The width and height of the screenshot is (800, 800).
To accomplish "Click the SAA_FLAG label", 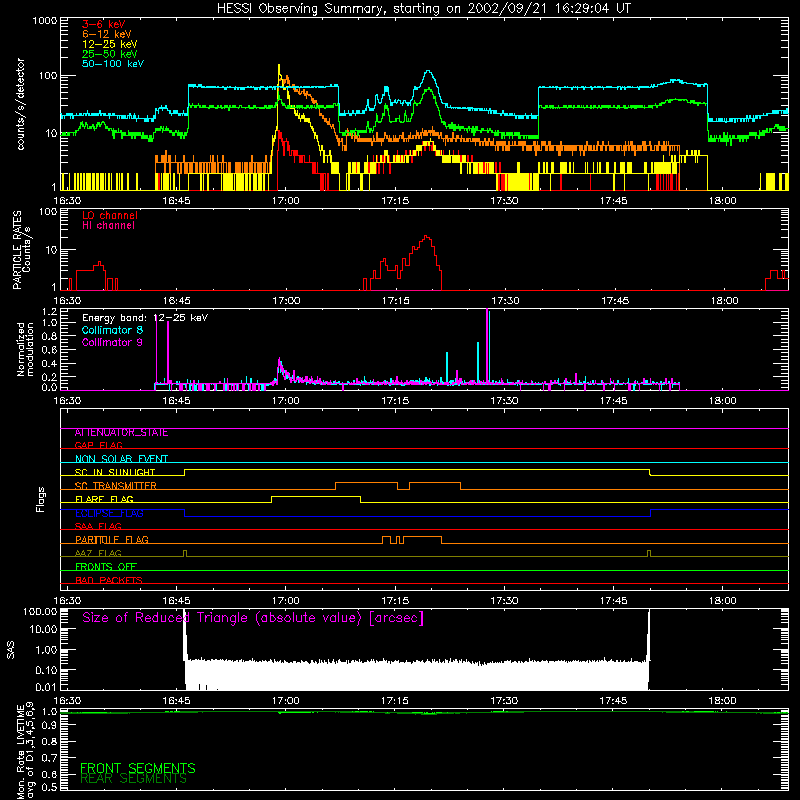I will click(98, 527).
